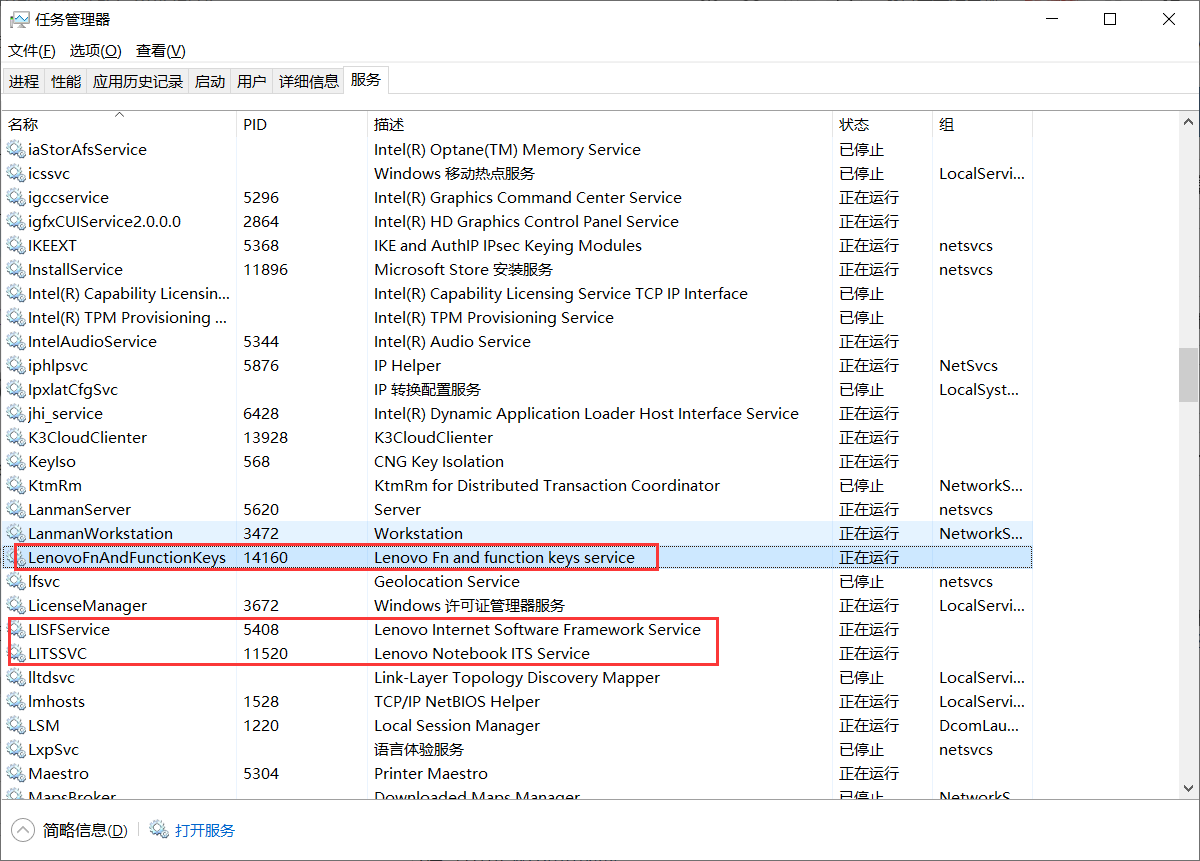Image resolution: width=1200 pixels, height=861 pixels.
Task: Open the 选项(O) menu
Action: (96, 51)
